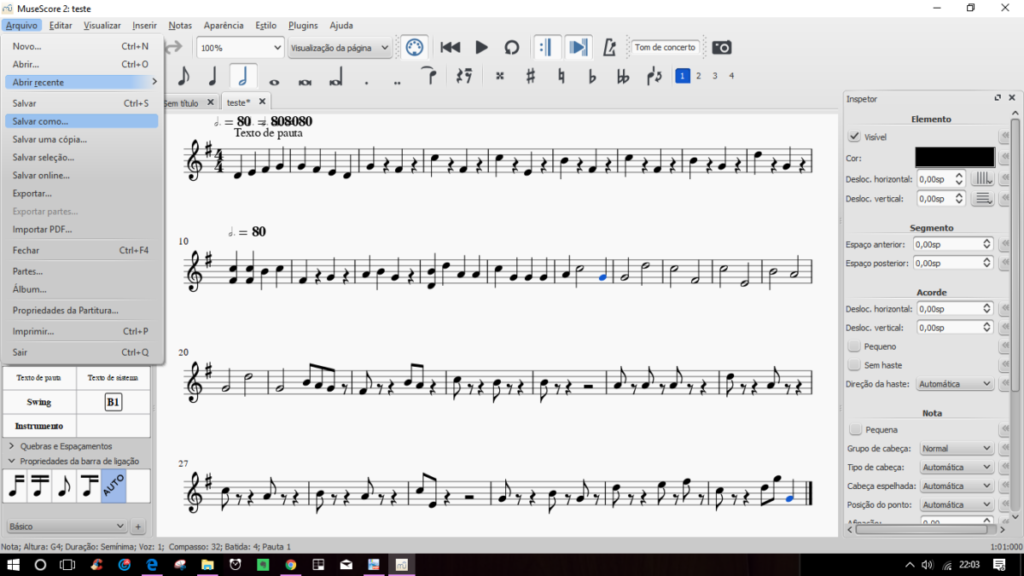Enable the Sem haste checkbox
1024x576 pixels.
point(854,365)
